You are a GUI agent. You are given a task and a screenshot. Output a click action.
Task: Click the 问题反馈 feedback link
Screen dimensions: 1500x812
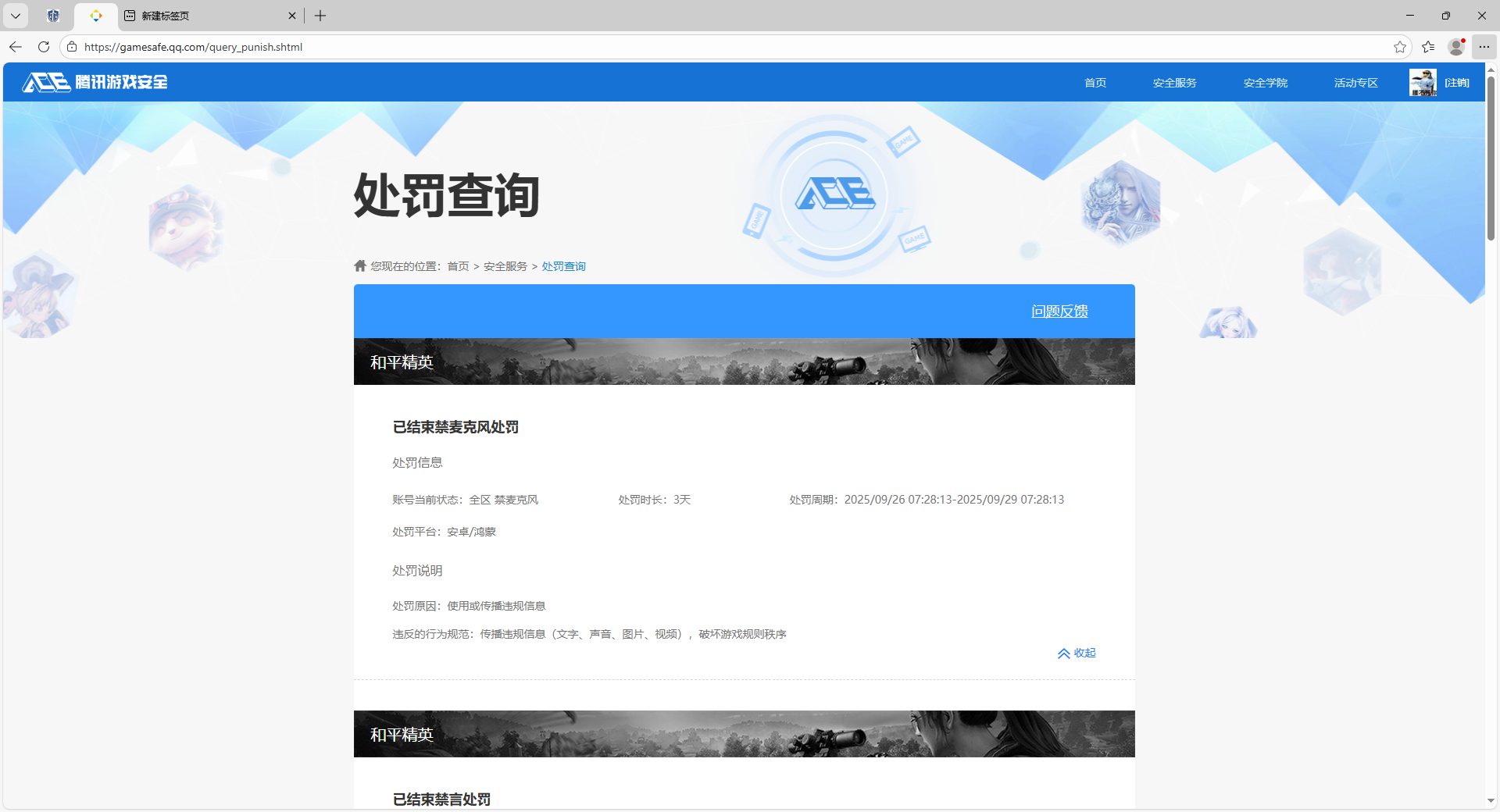tap(1059, 311)
